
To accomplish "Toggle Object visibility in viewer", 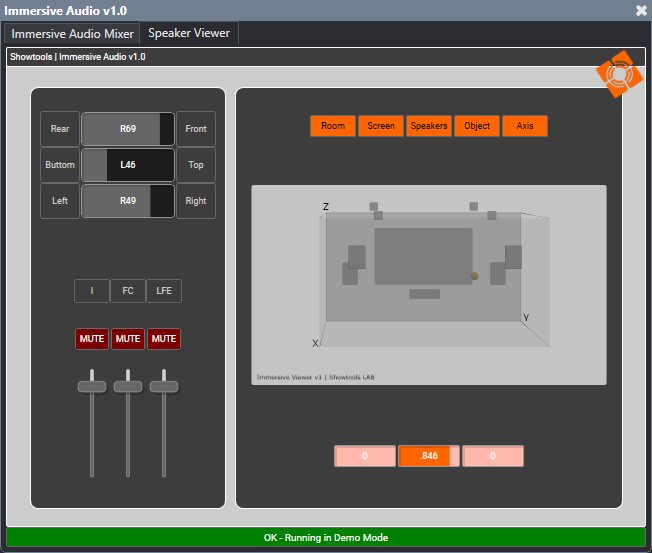I will click(x=477, y=126).
